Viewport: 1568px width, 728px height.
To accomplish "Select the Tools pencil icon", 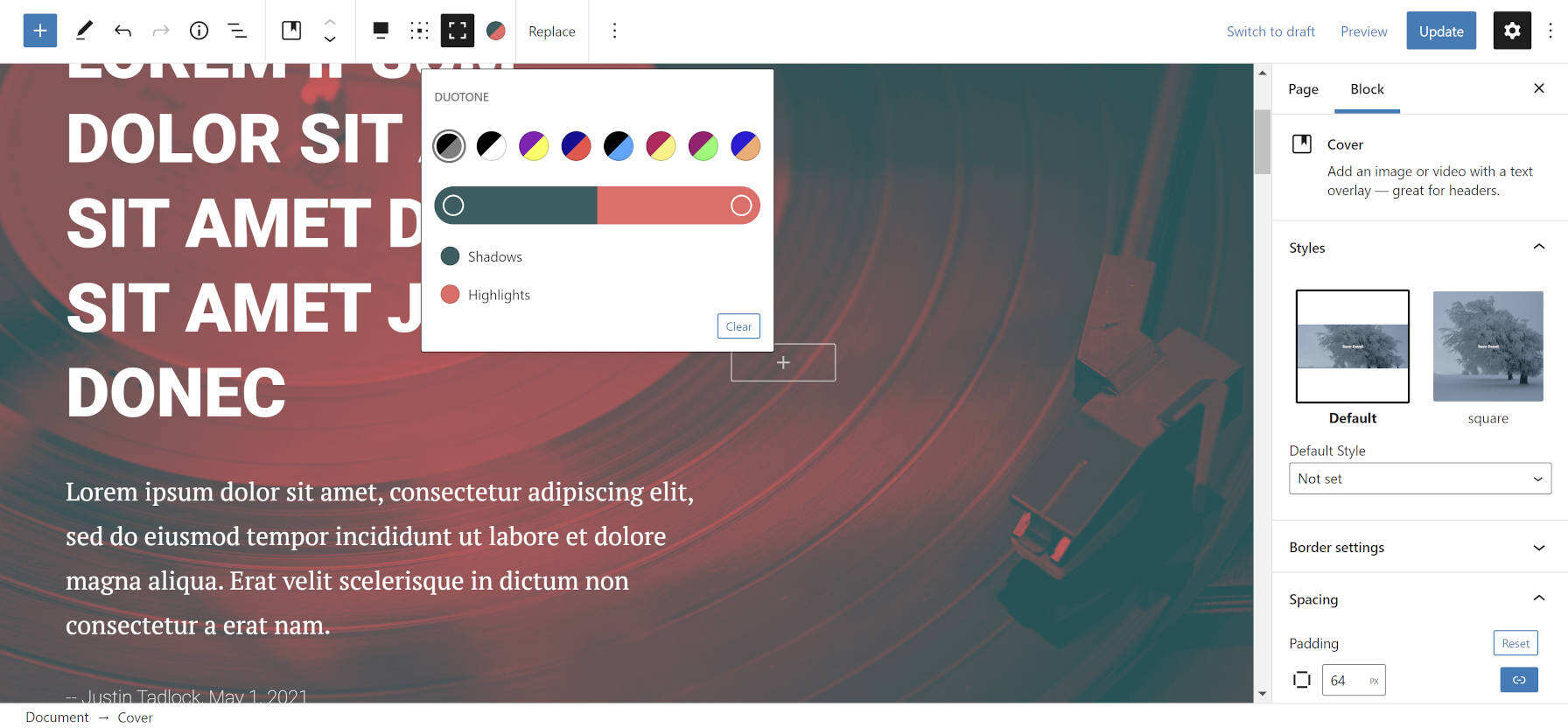I will [x=84, y=31].
